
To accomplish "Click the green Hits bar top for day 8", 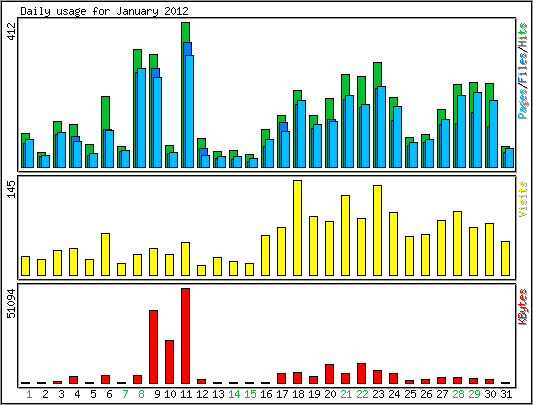I will click(138, 58).
